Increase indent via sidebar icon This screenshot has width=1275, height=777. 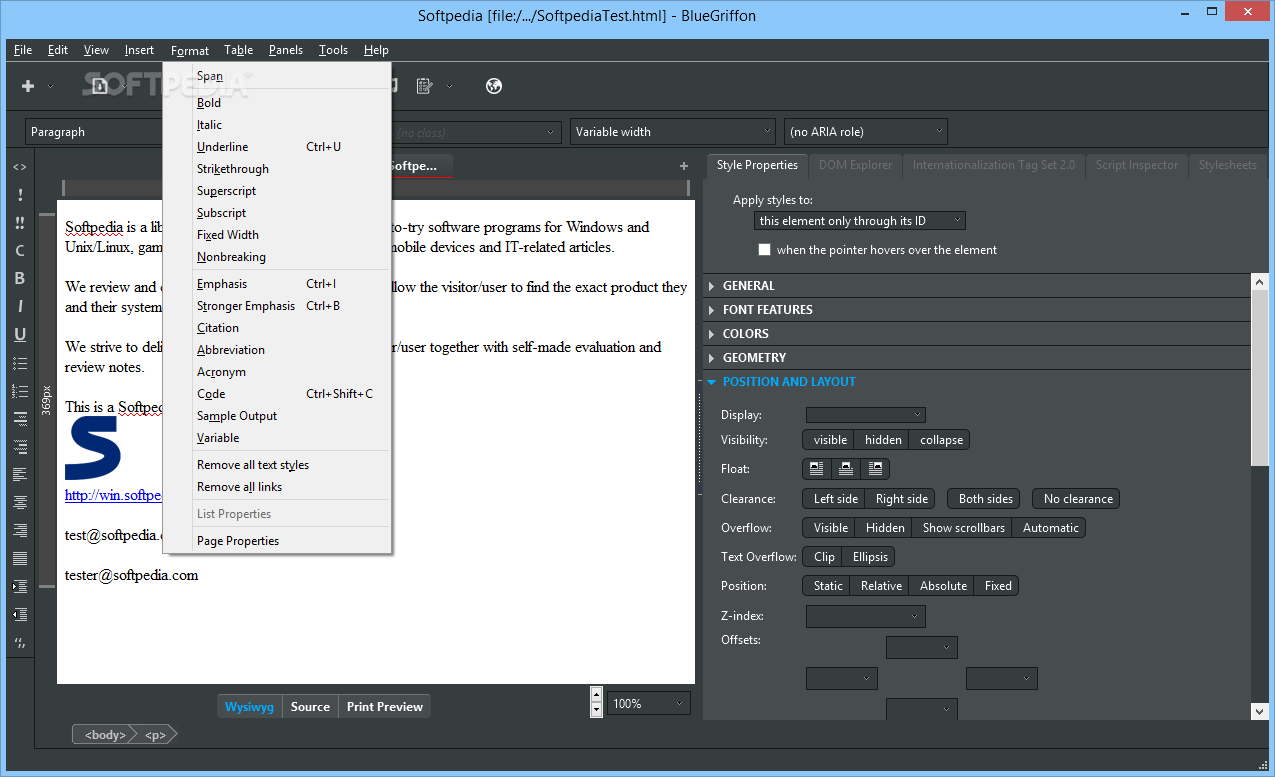(20, 586)
